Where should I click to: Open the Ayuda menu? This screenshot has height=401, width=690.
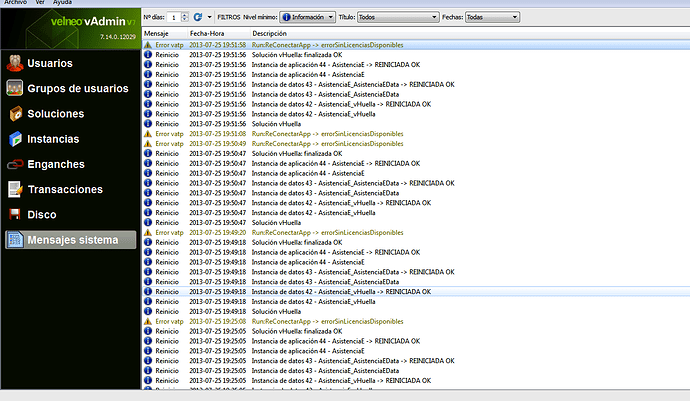coord(61,3)
